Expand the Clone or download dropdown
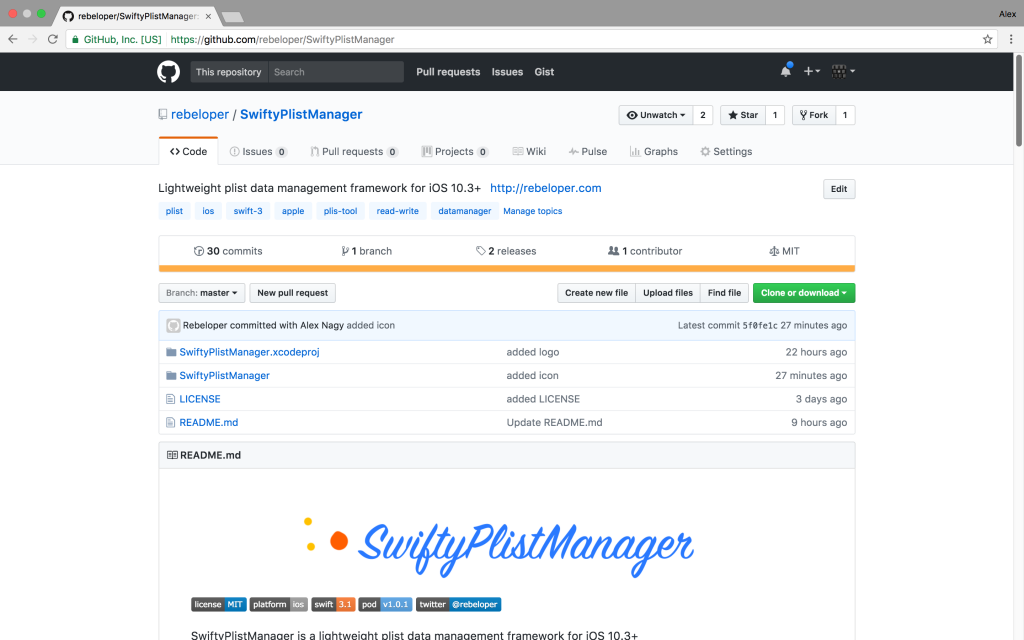The image size is (1024, 640). tap(804, 293)
